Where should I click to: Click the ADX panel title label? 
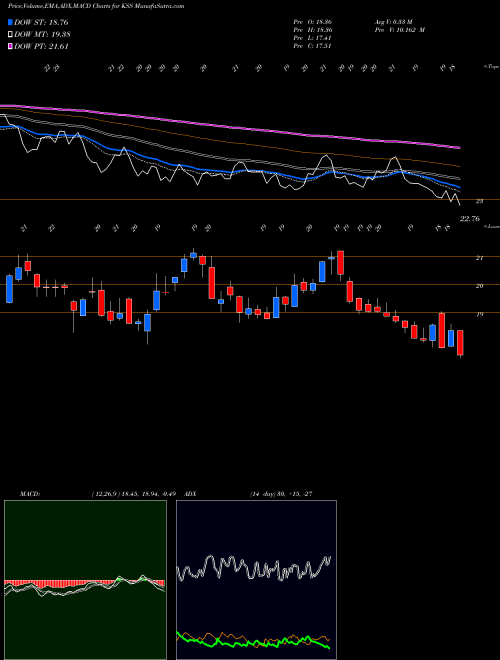[191, 494]
